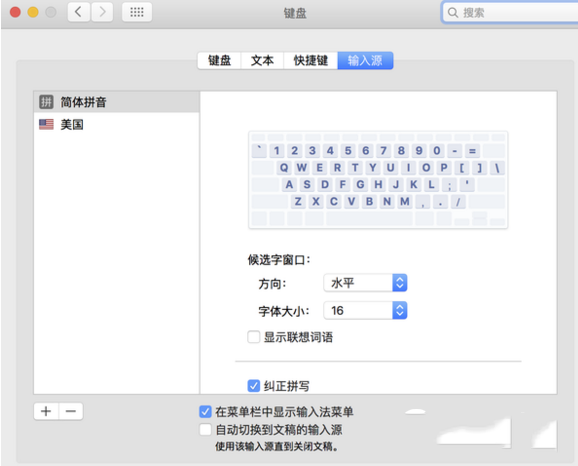Open the 字体大小 dropdown showing 16

tap(365, 310)
